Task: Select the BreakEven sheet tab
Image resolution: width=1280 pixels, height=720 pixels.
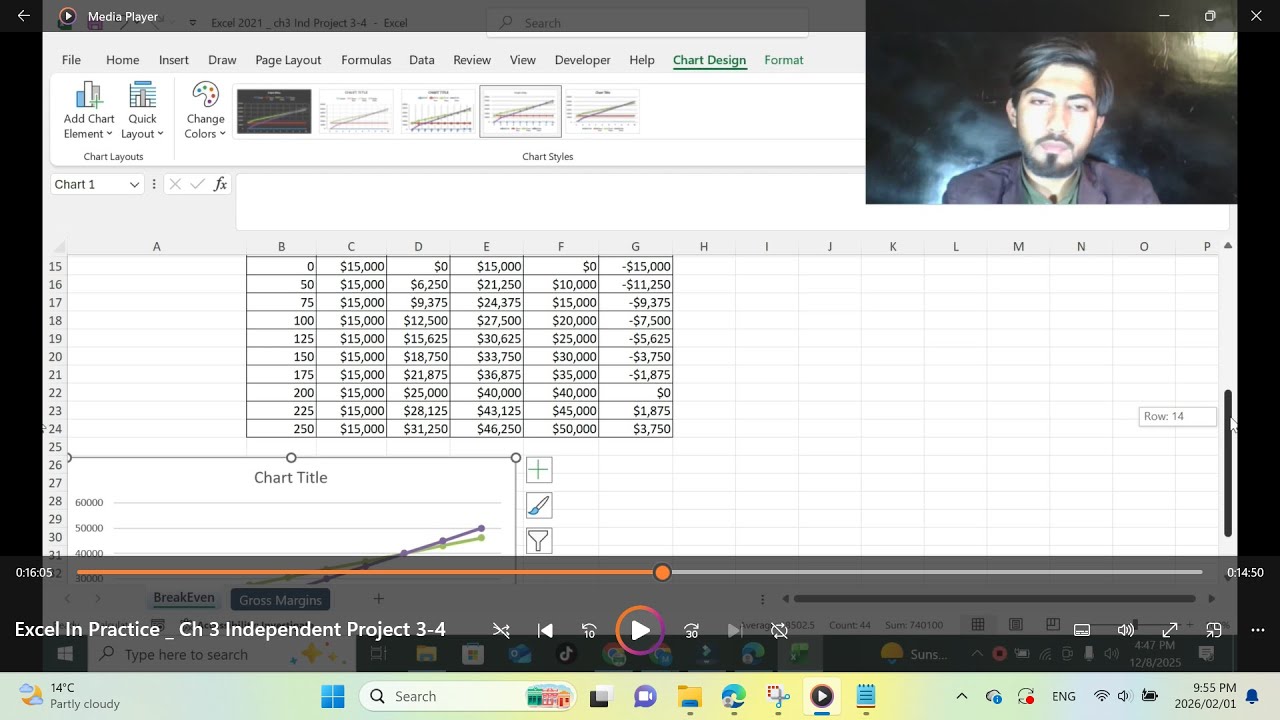Action: click(184, 598)
